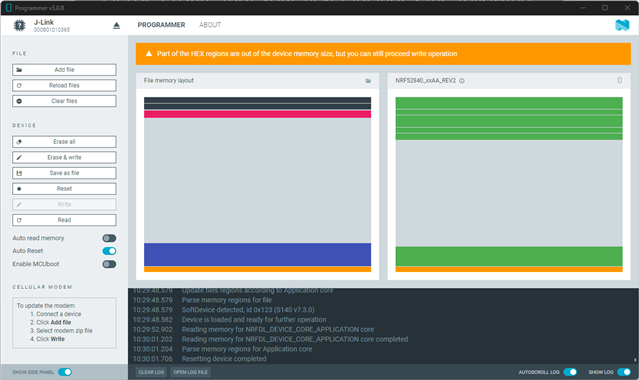
Task: Turn off the Auto Reset toggle
Action: [x=109, y=251]
